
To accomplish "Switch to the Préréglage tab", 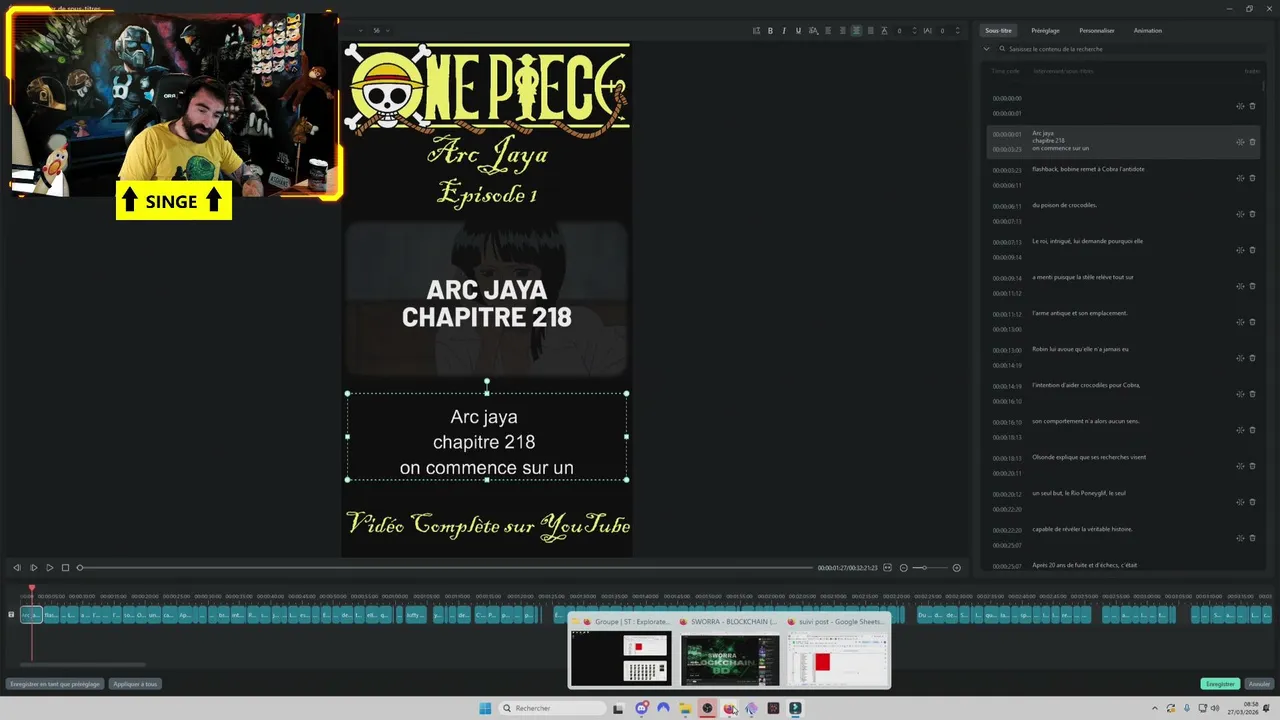I will coord(1045,31).
